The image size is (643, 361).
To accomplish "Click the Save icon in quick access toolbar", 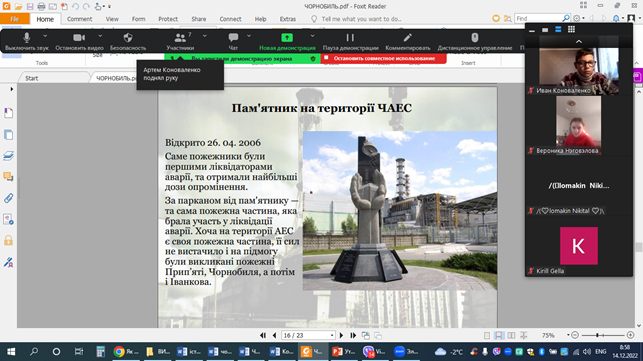I will pos(30,6).
